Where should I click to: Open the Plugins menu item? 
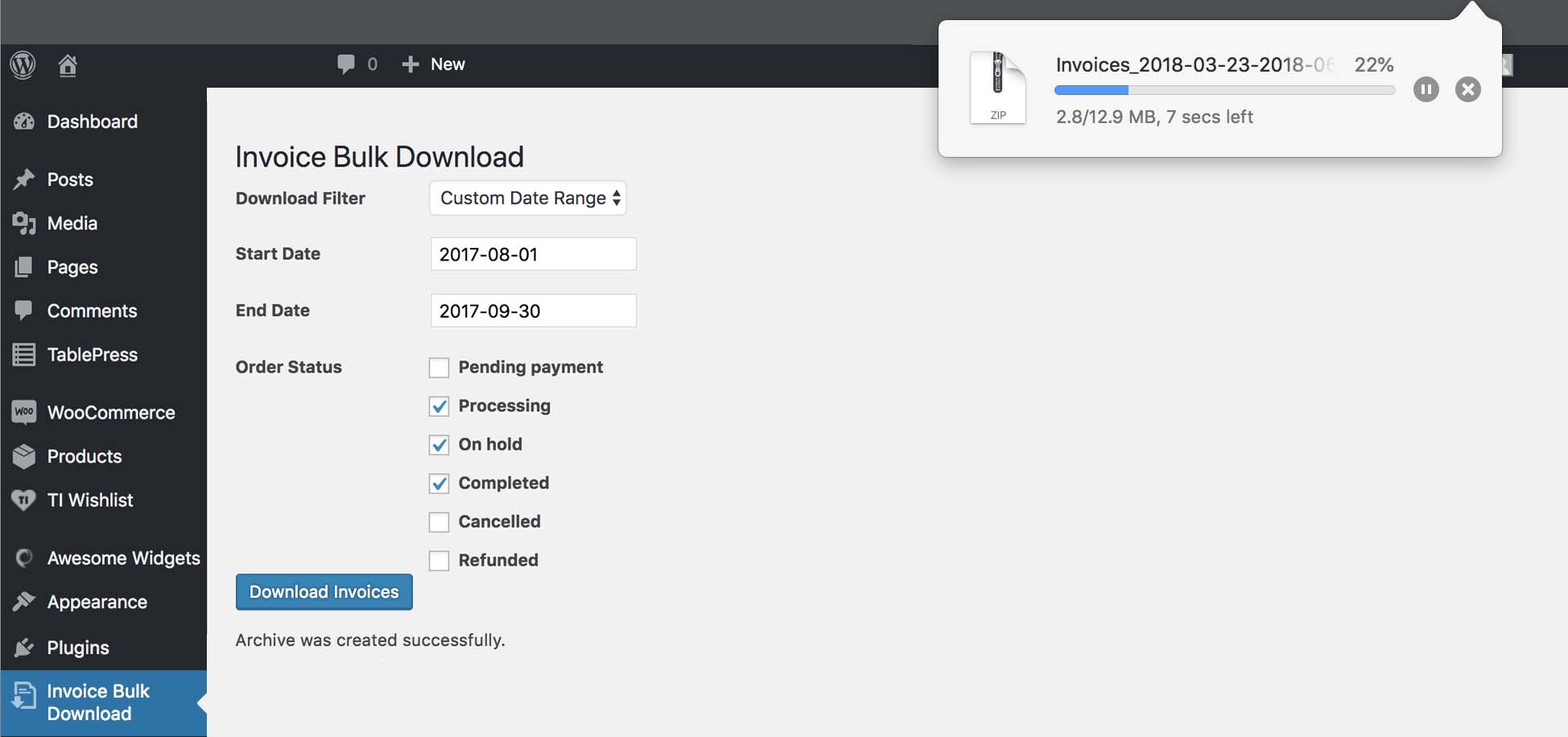[x=78, y=647]
